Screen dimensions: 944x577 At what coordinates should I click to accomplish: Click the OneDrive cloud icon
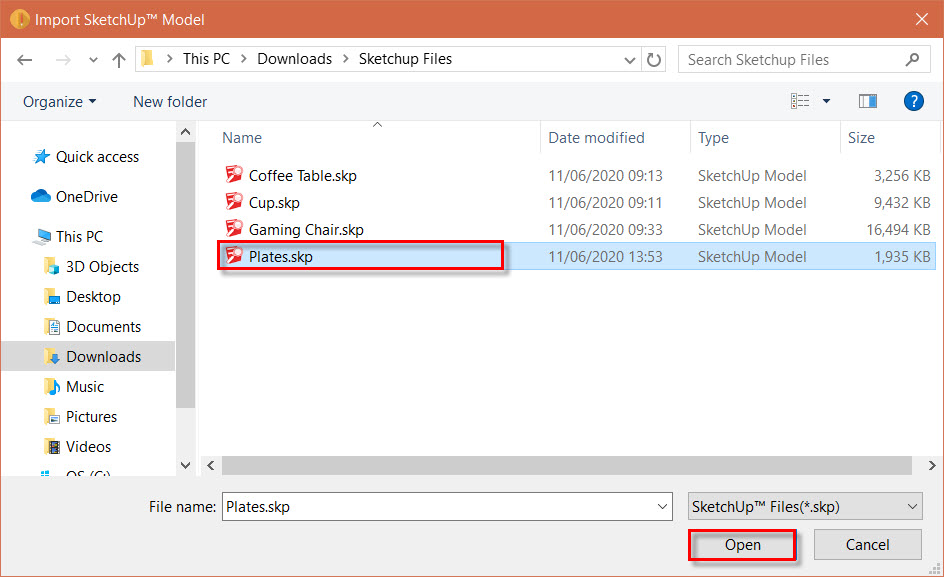(41, 196)
